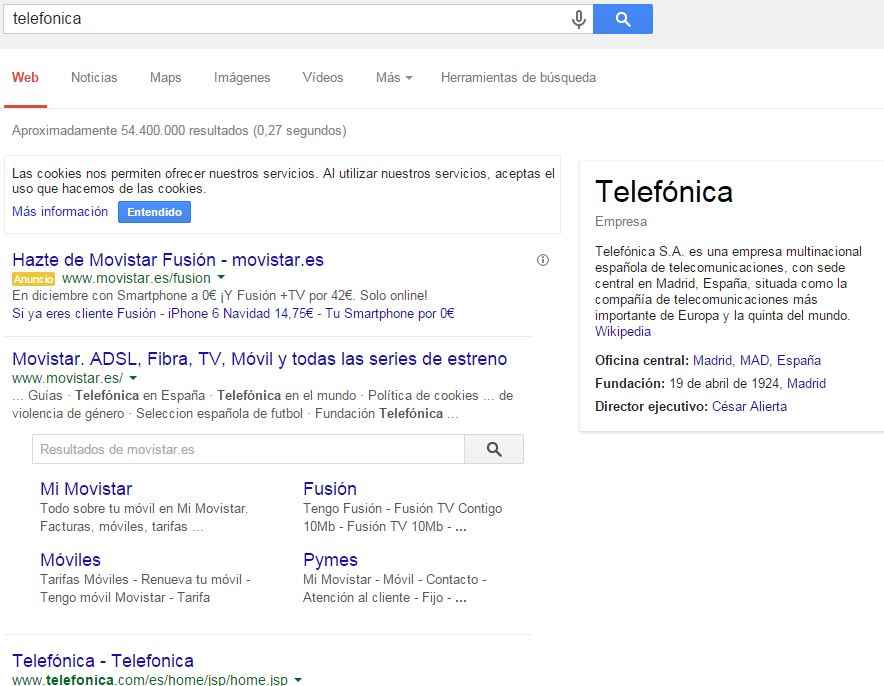Click the voice search microphone icon

coord(578,19)
